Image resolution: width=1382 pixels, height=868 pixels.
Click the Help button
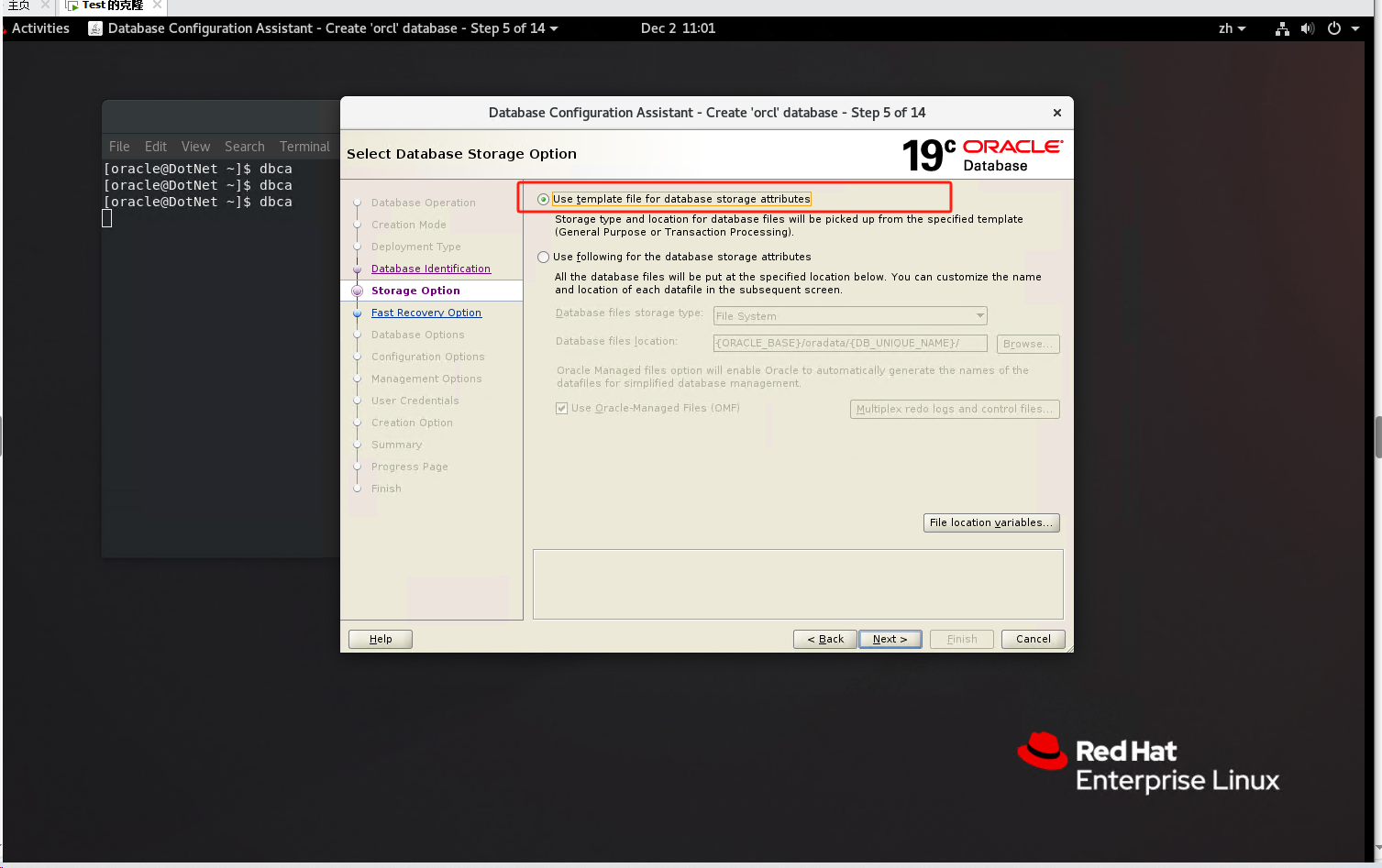(x=381, y=639)
